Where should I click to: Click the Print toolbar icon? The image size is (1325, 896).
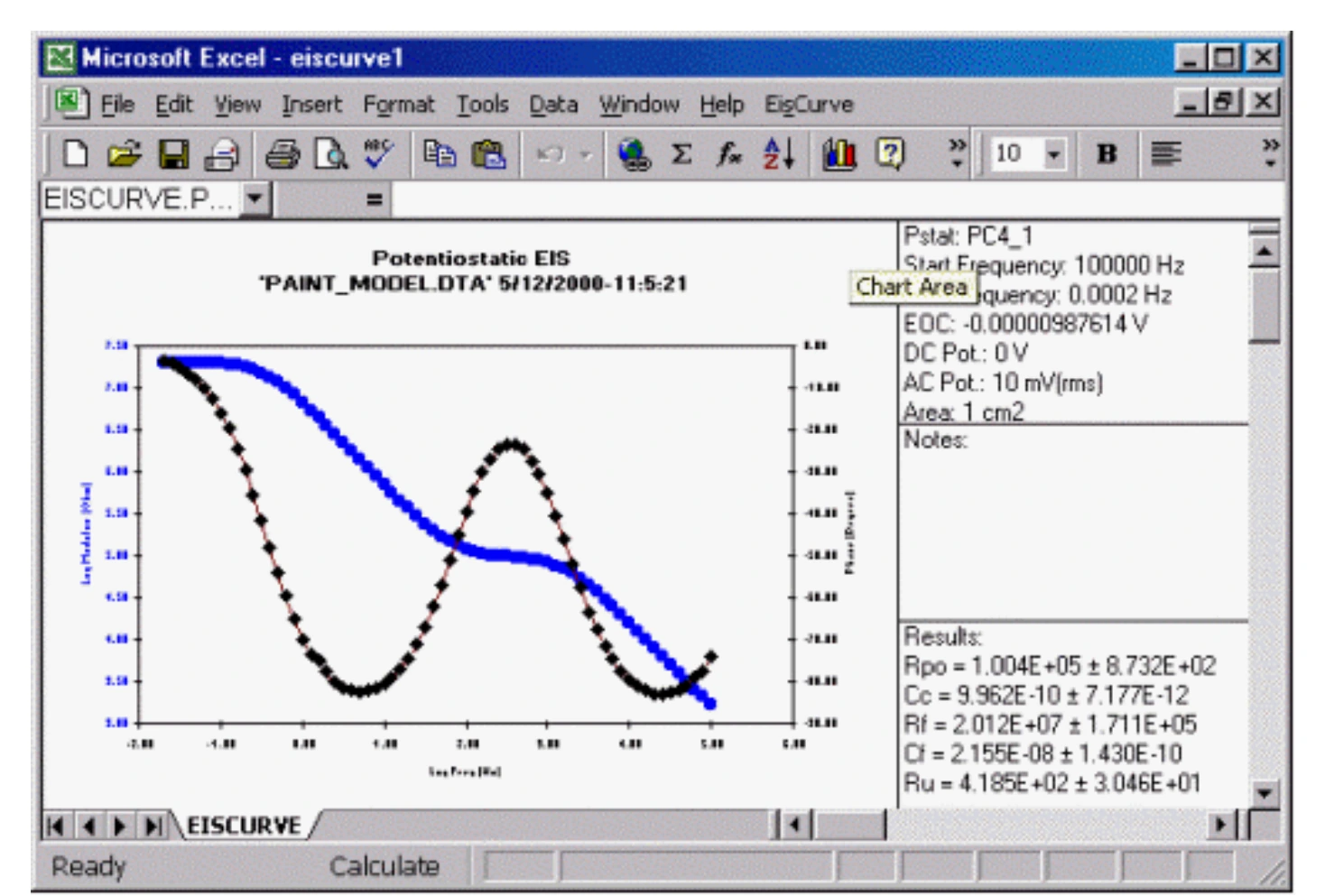(222, 154)
